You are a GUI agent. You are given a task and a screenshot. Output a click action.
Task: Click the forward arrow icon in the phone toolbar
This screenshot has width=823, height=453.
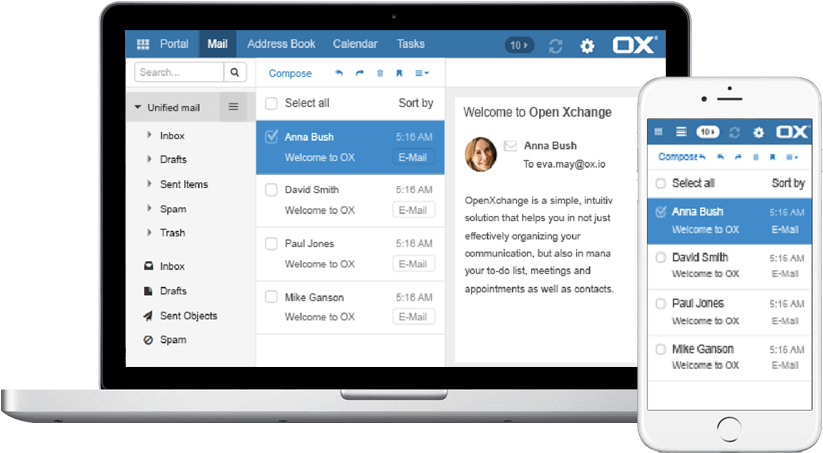pyautogui.click(x=738, y=157)
